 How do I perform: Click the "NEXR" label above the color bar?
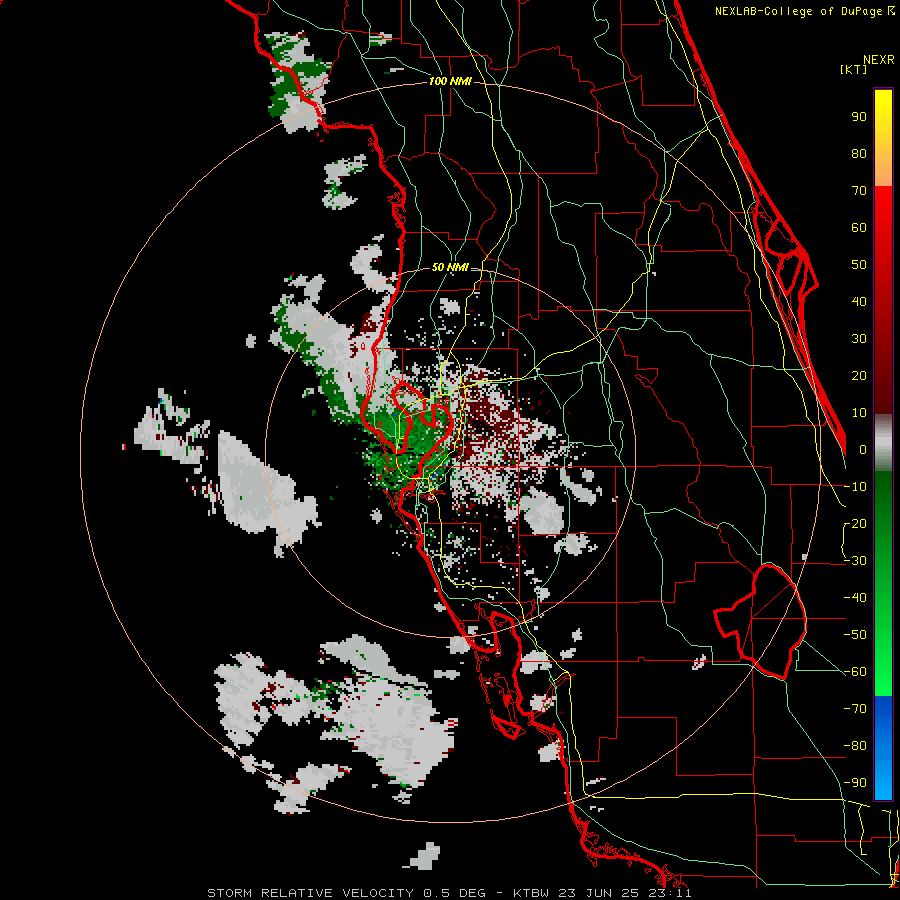(x=879, y=60)
